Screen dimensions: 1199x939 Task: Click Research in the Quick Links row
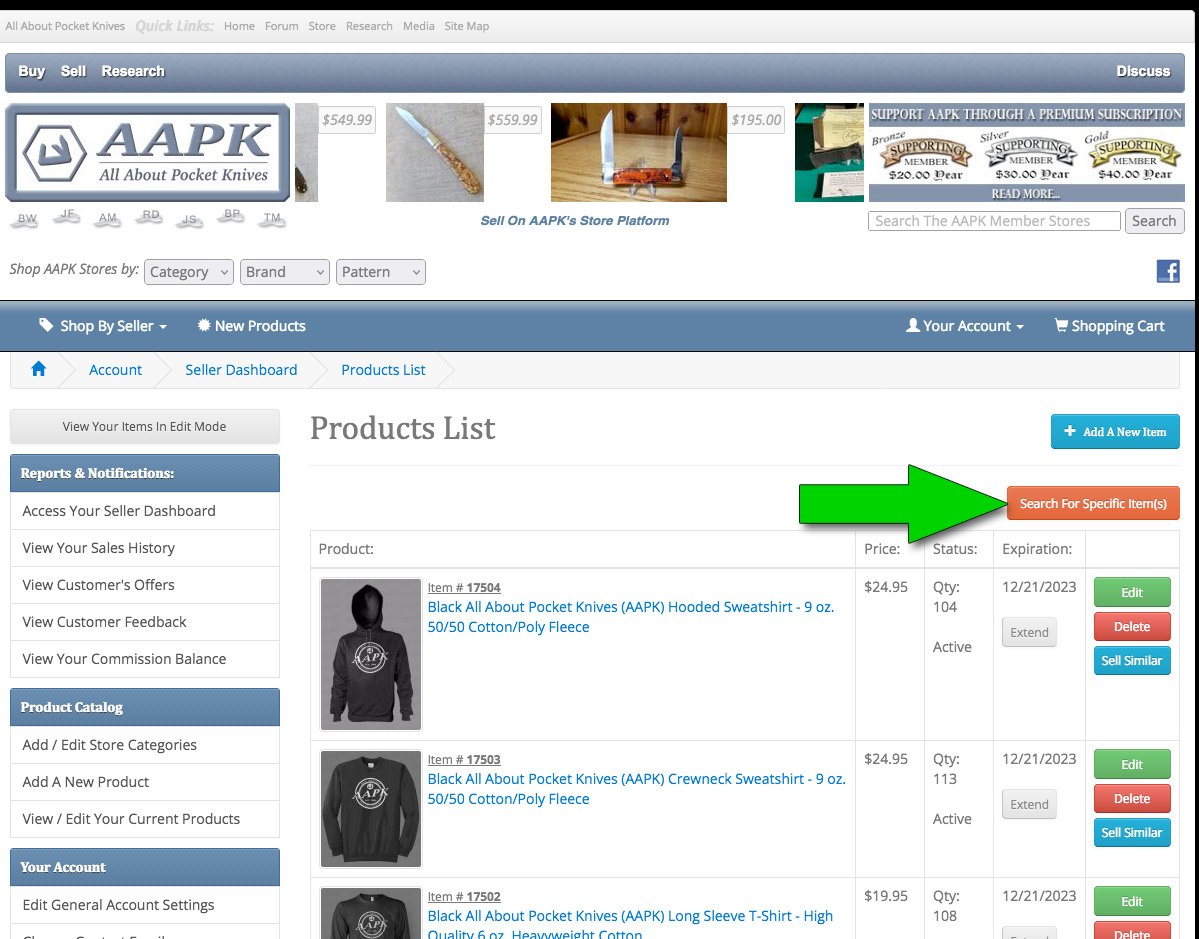[x=369, y=26]
